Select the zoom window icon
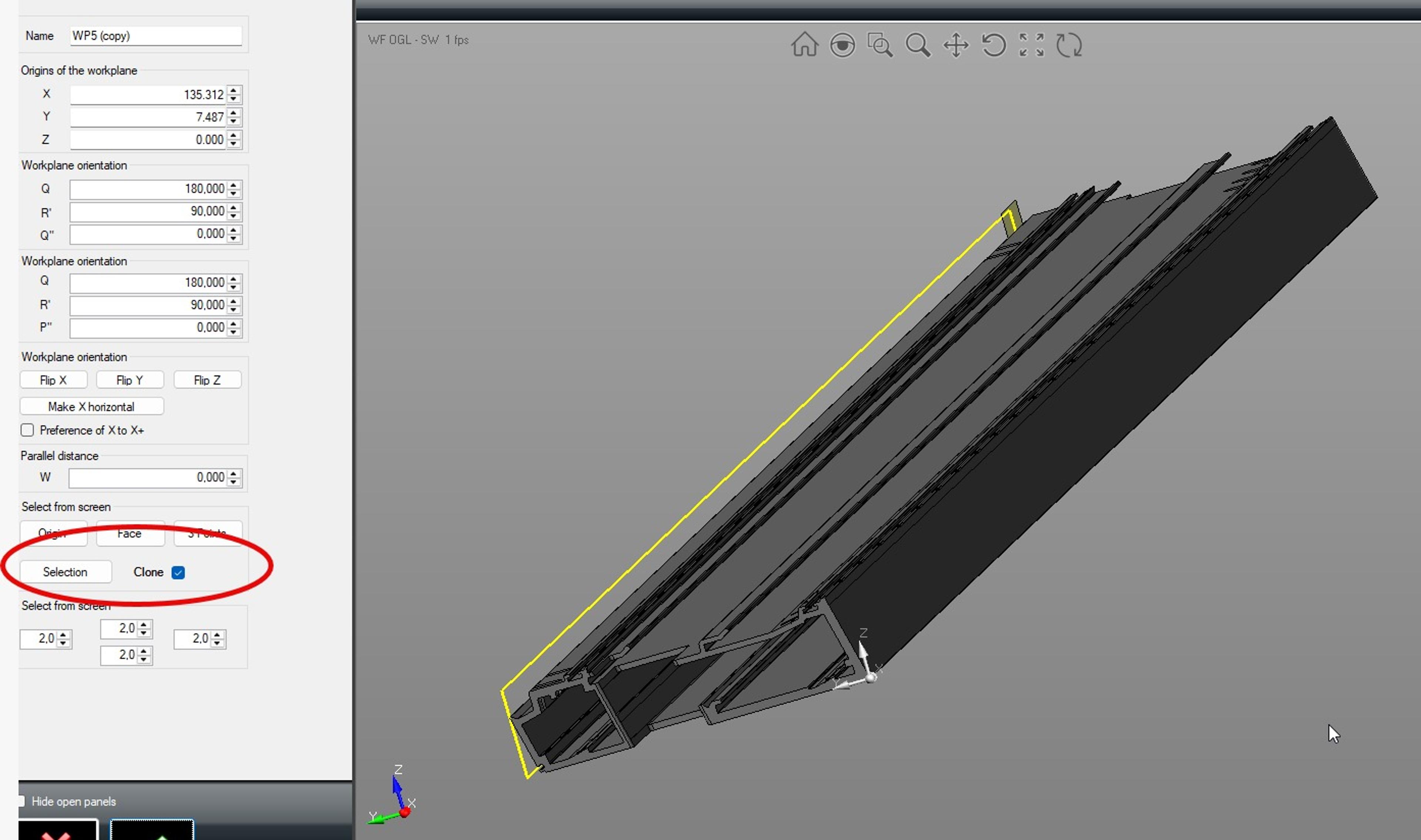The width and height of the screenshot is (1421, 840). point(880,45)
